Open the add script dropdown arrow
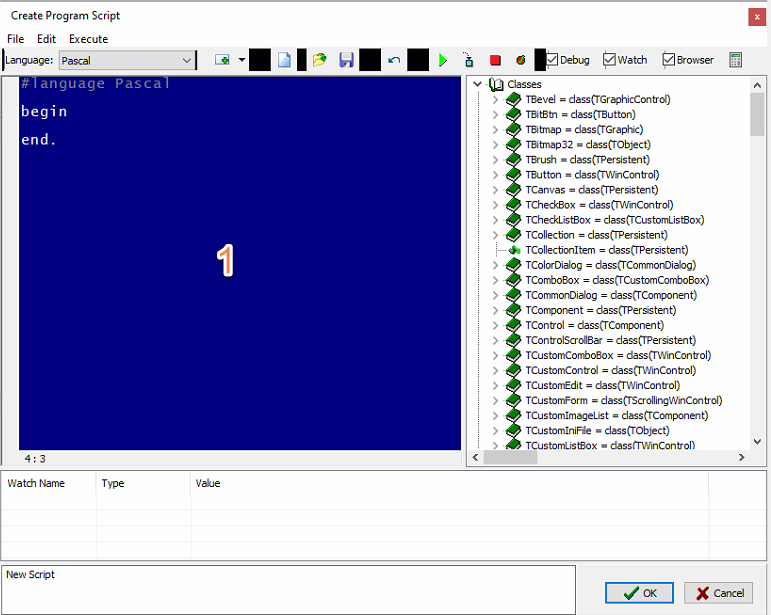 click(x=241, y=60)
